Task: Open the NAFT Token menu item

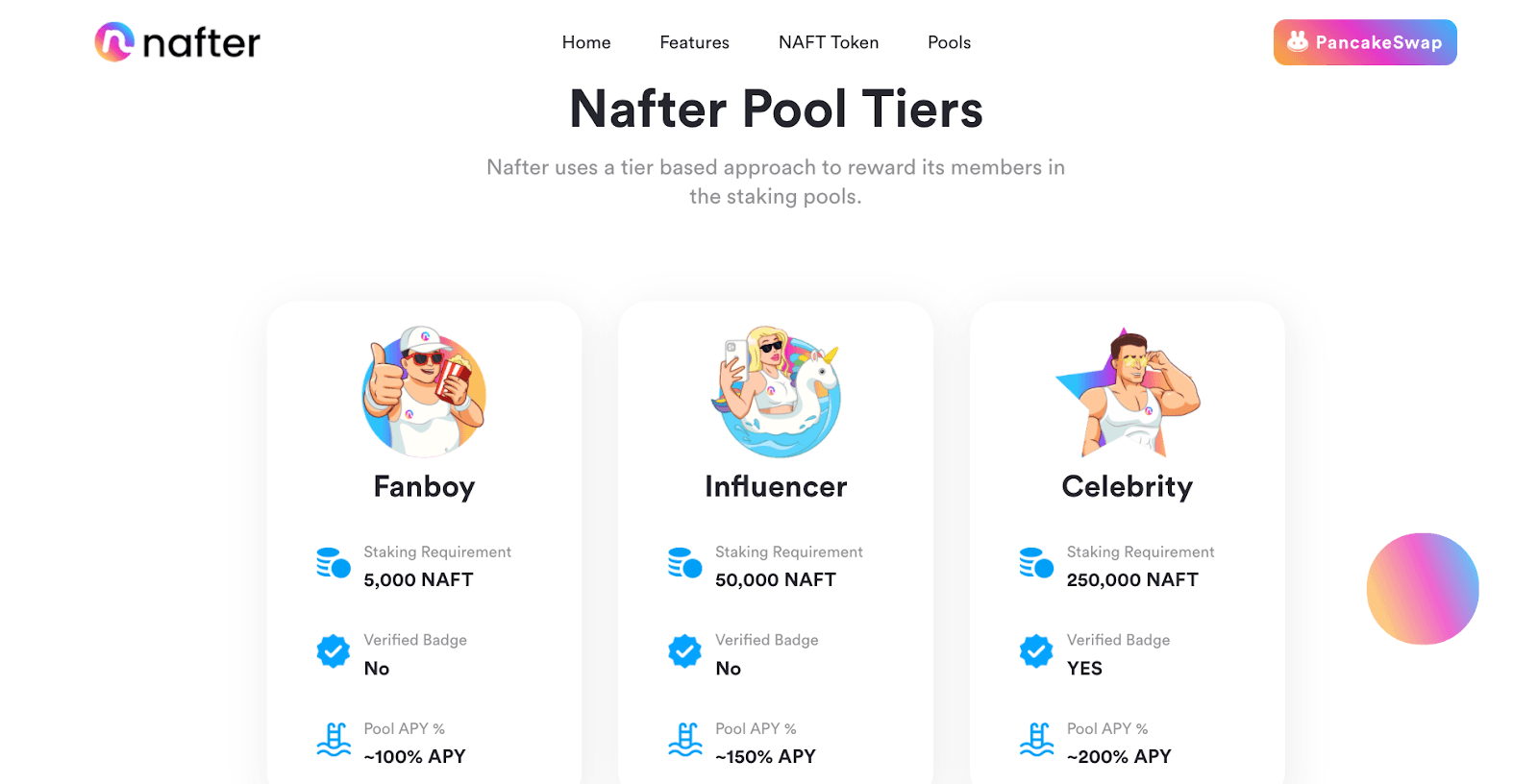Action: (x=829, y=42)
